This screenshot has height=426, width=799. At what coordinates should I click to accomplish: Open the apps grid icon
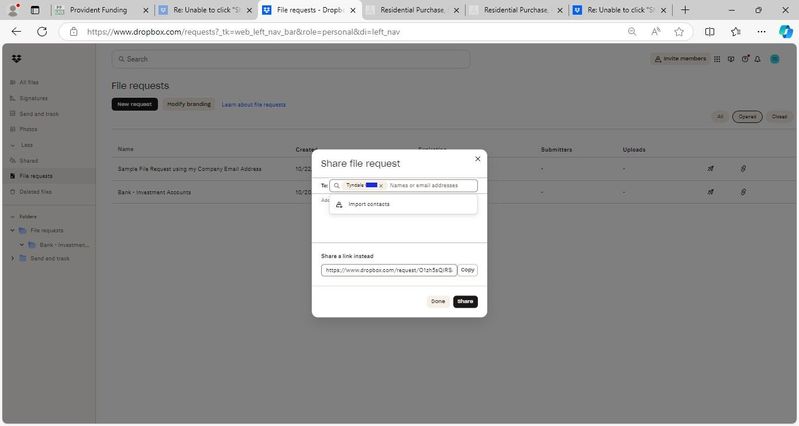pyautogui.click(x=717, y=59)
